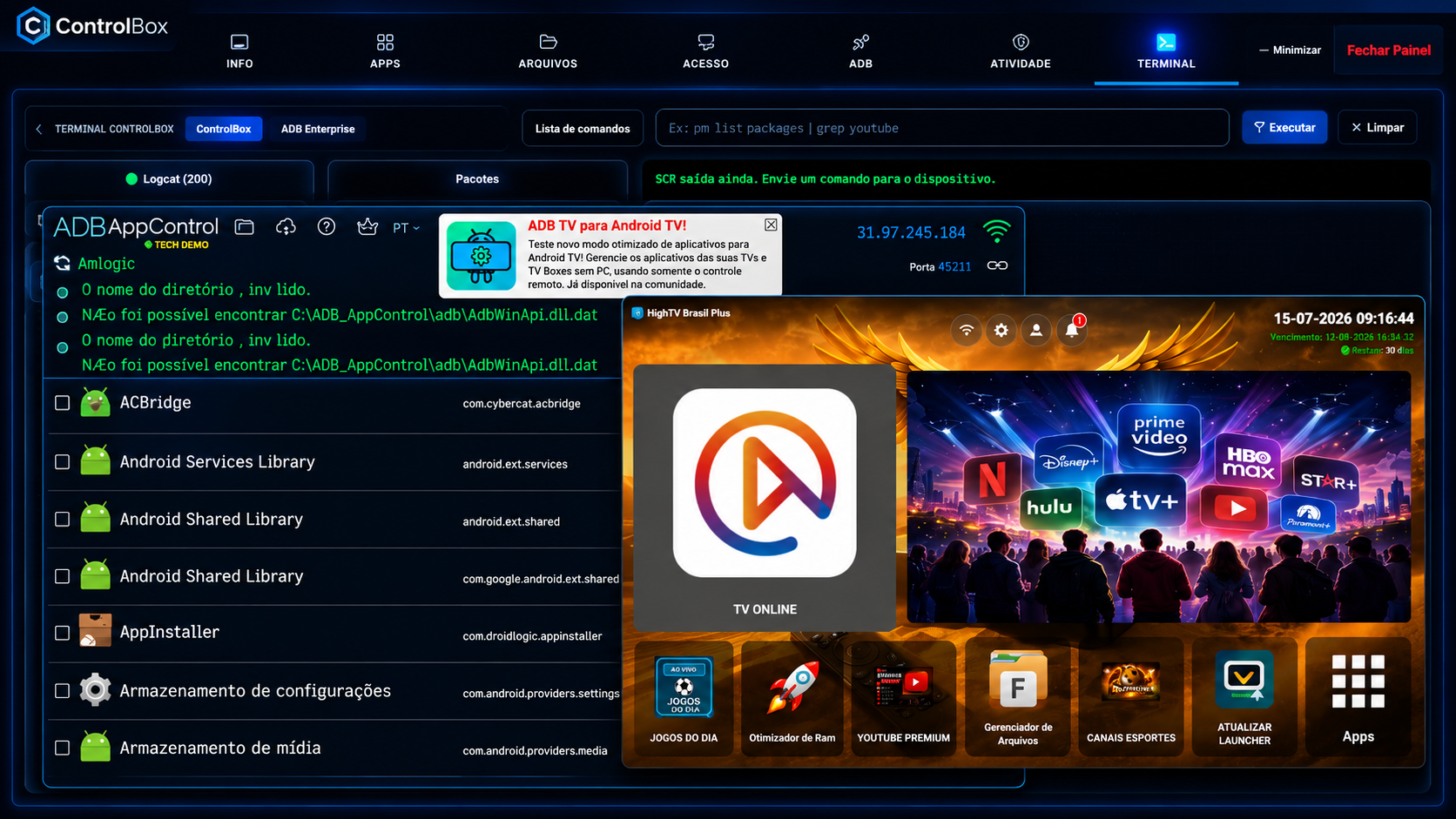
Task: Click the ControlBox logo
Action: tap(92, 26)
